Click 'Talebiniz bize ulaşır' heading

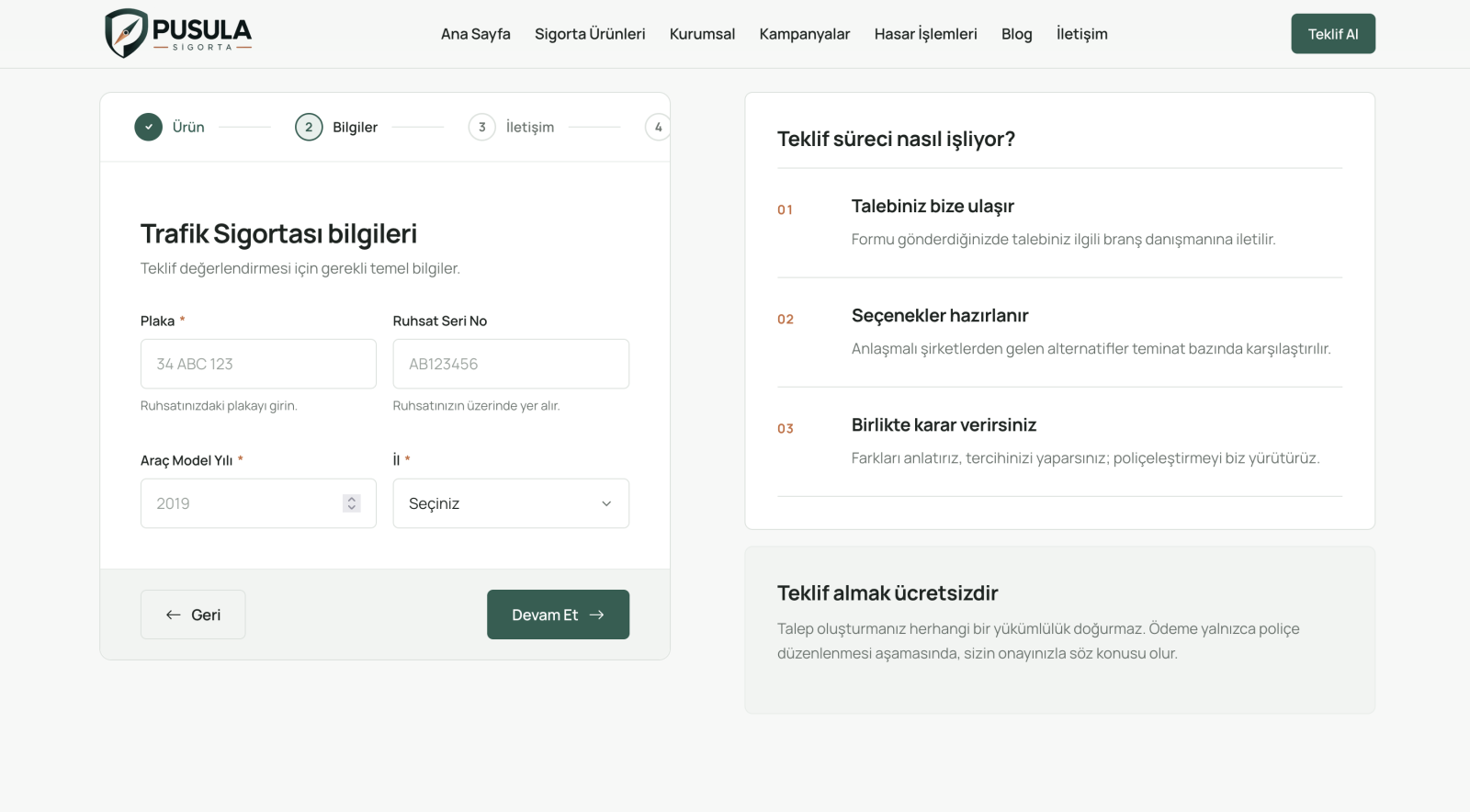[x=933, y=206]
